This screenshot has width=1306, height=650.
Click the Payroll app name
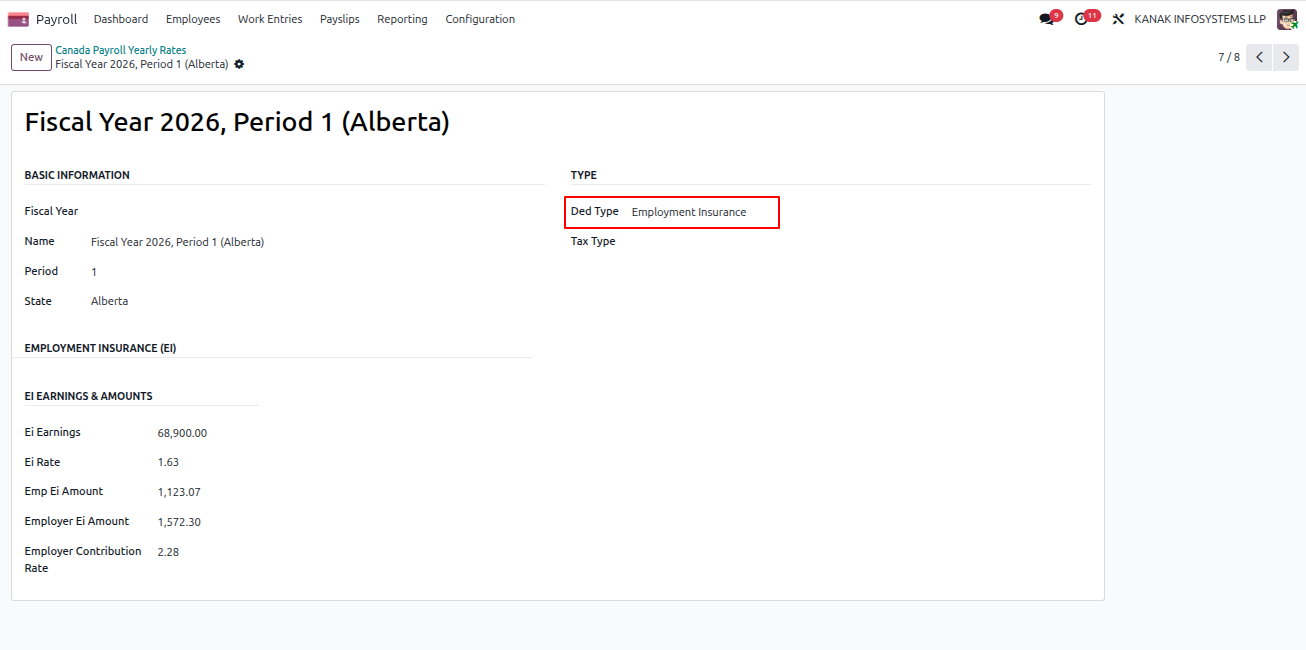[56, 19]
